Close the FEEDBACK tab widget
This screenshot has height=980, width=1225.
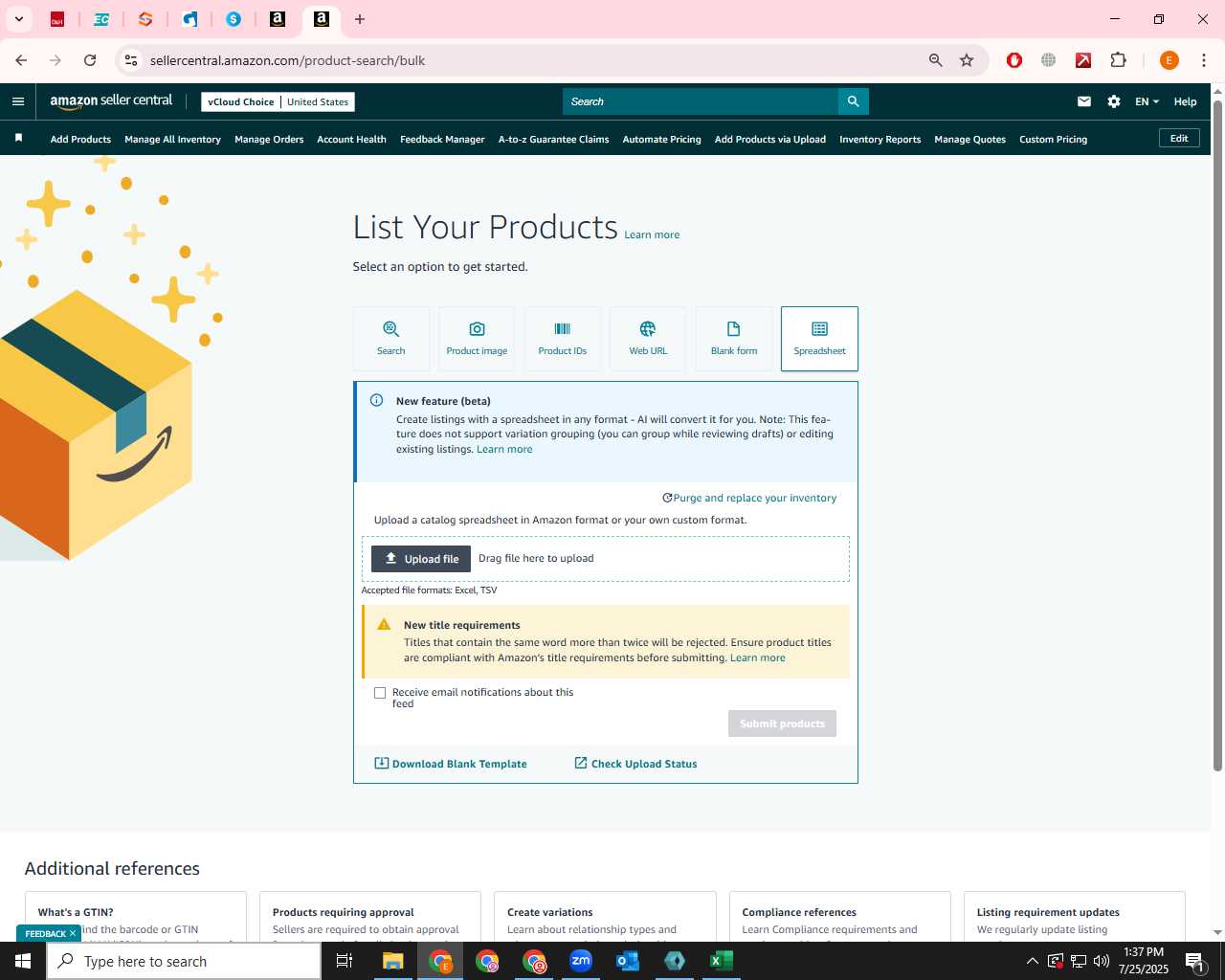[73, 933]
